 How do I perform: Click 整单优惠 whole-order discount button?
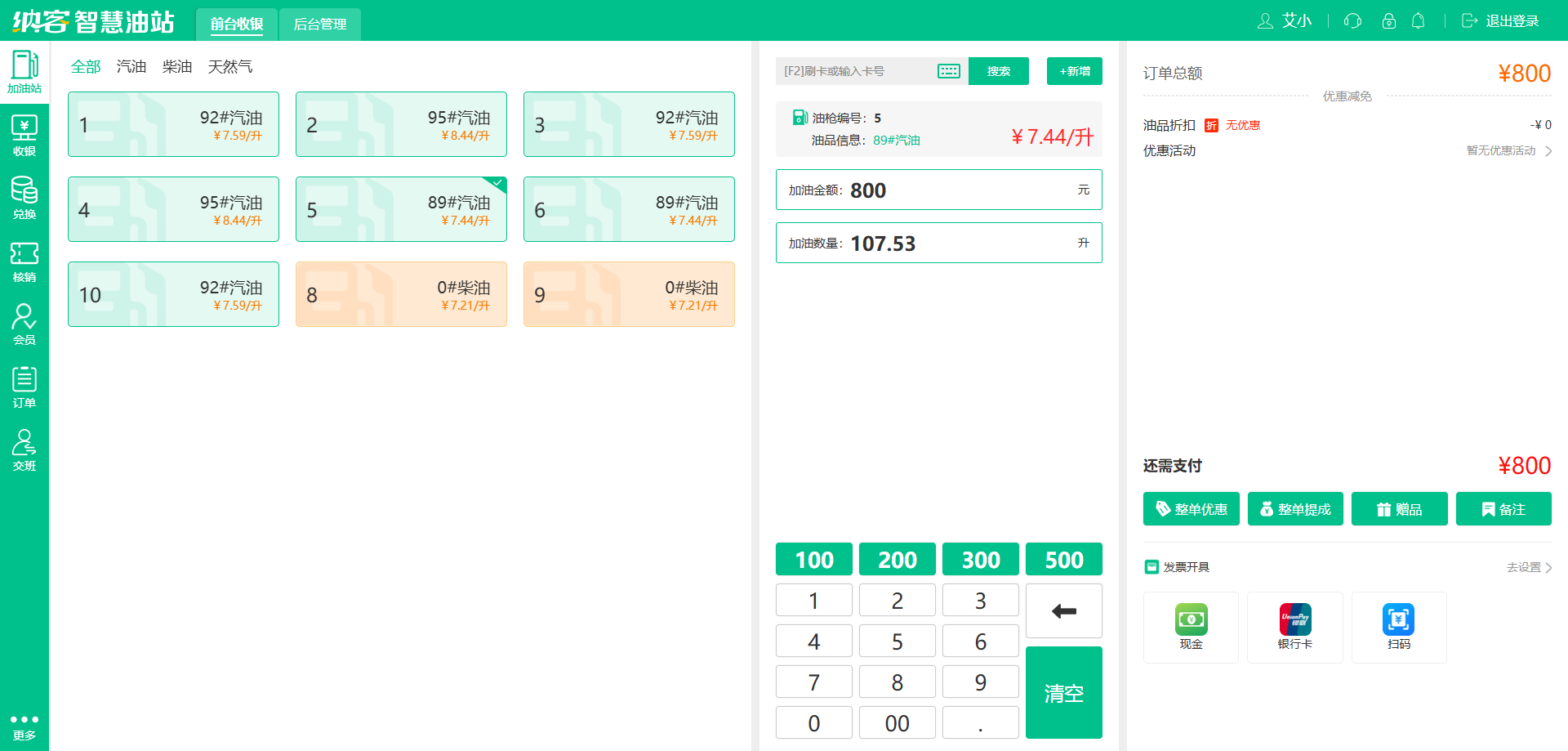(1192, 509)
